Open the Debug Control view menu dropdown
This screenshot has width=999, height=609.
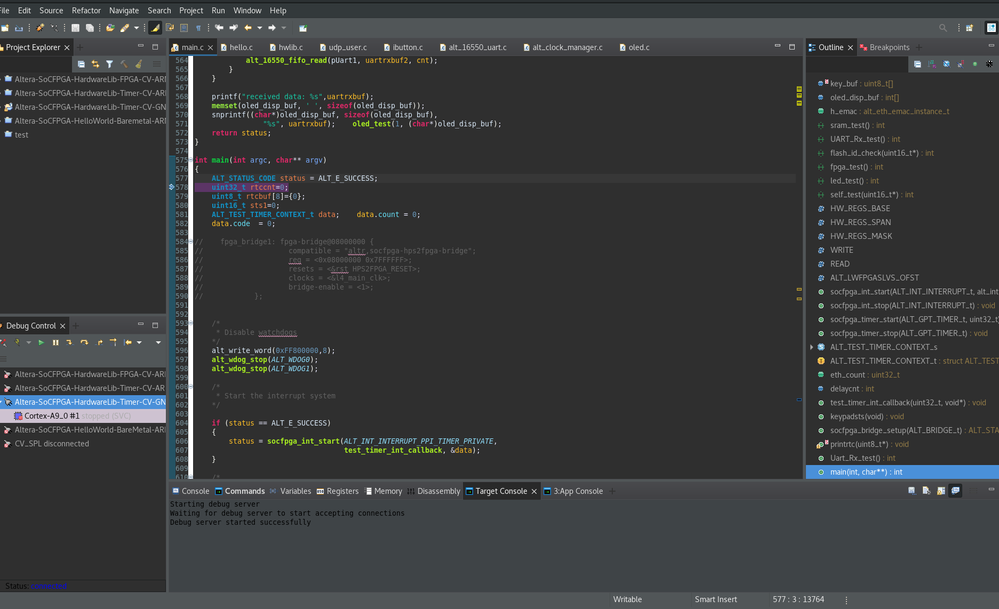(x=156, y=342)
